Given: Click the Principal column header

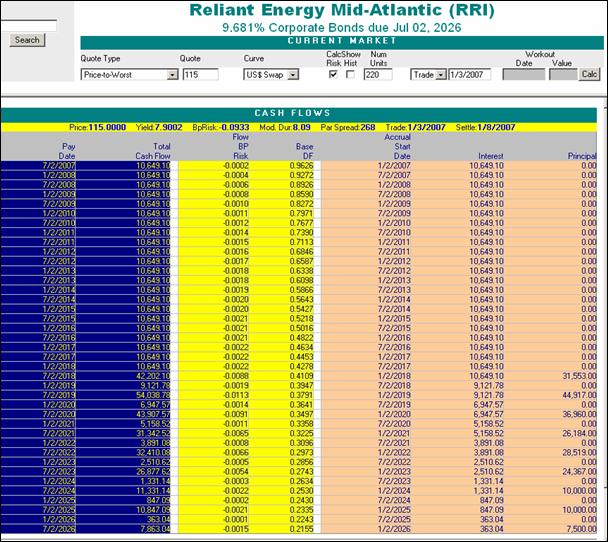Looking at the screenshot, I should (582, 156).
